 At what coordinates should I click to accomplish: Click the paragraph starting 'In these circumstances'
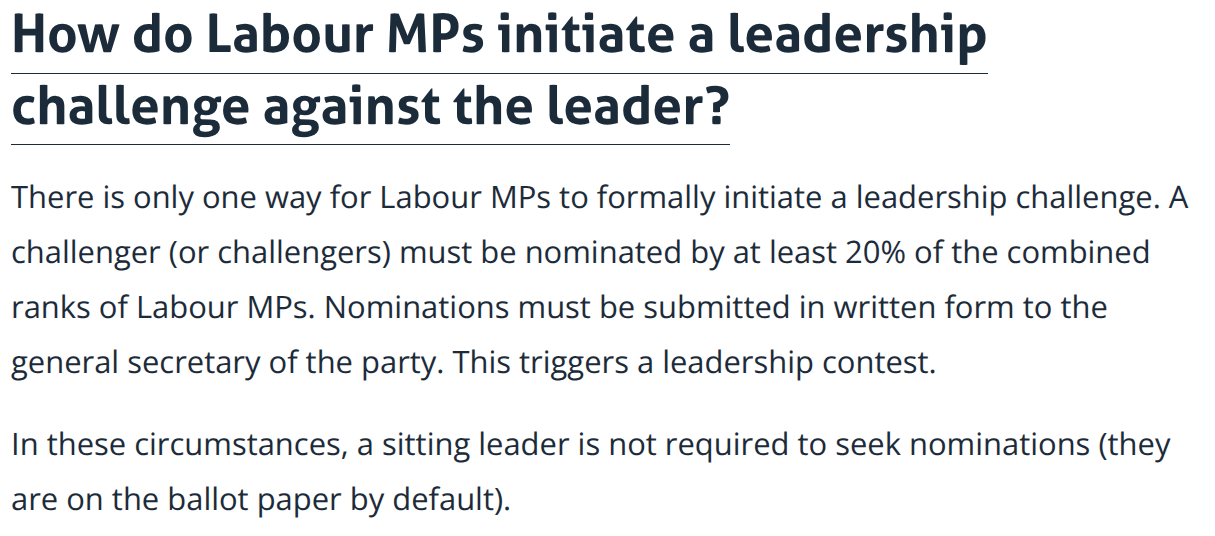point(590,470)
